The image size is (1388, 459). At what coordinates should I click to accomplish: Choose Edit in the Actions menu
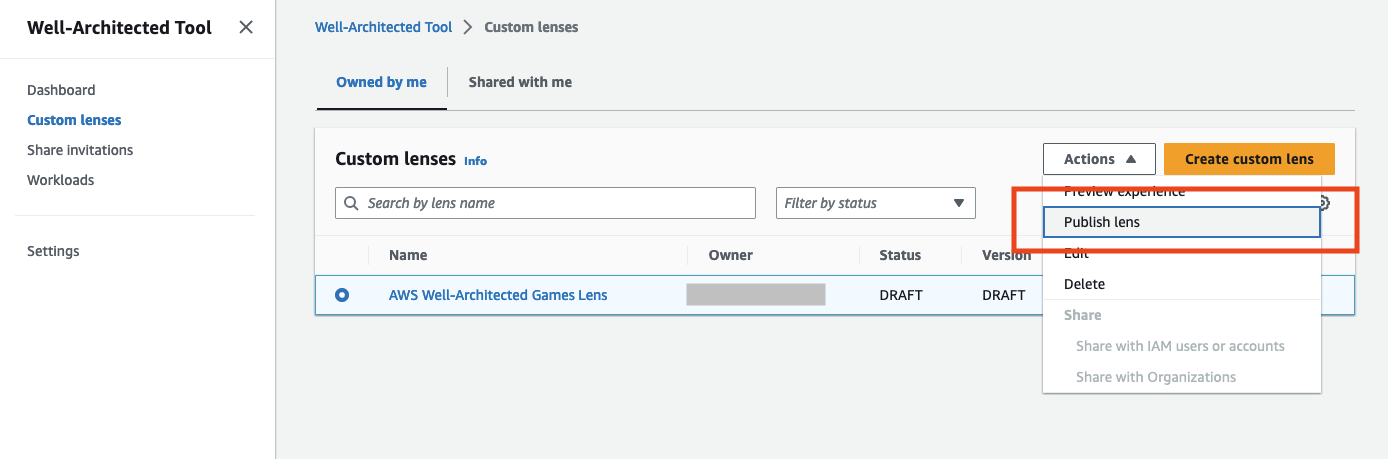coord(1181,253)
